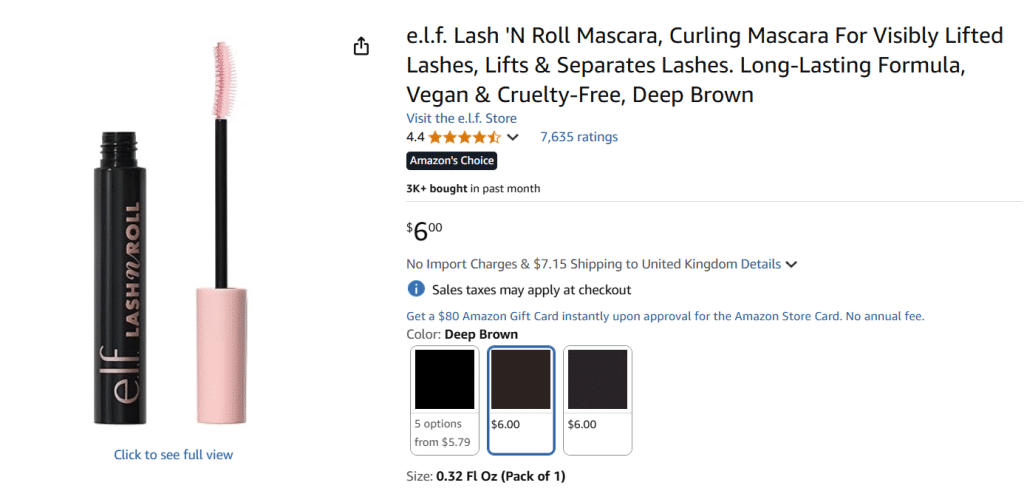The image size is (1024, 494).
Task: Click the Amazon's Choice badge
Action: [451, 160]
